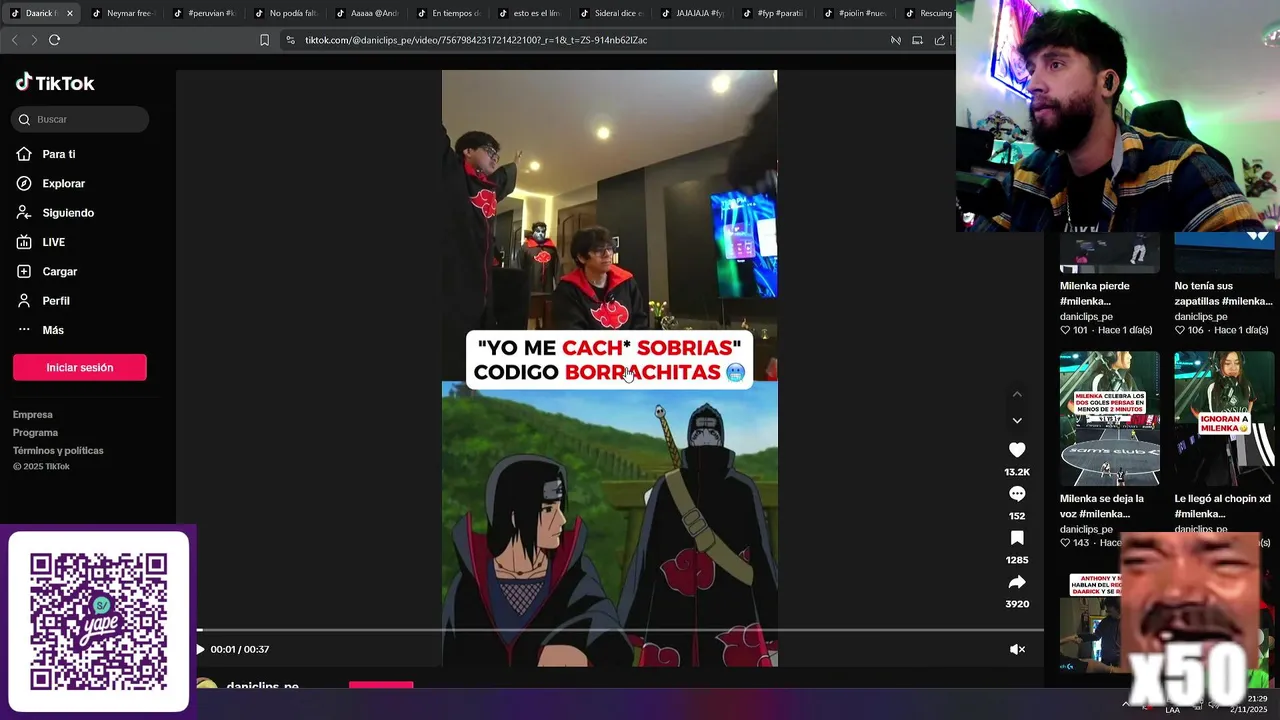Click the share icon in browser toolbar

click(940, 40)
